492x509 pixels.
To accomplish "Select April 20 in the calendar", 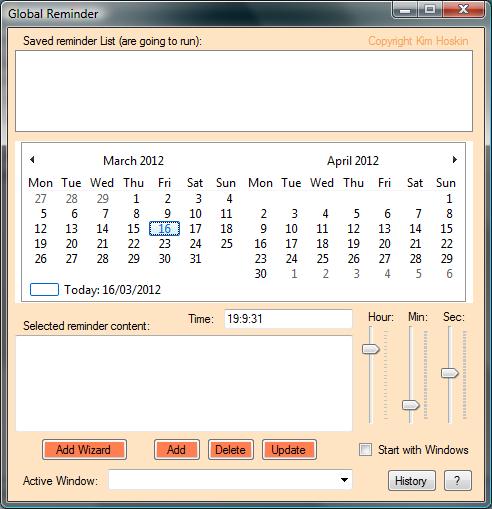I will pyautogui.click(x=384, y=244).
